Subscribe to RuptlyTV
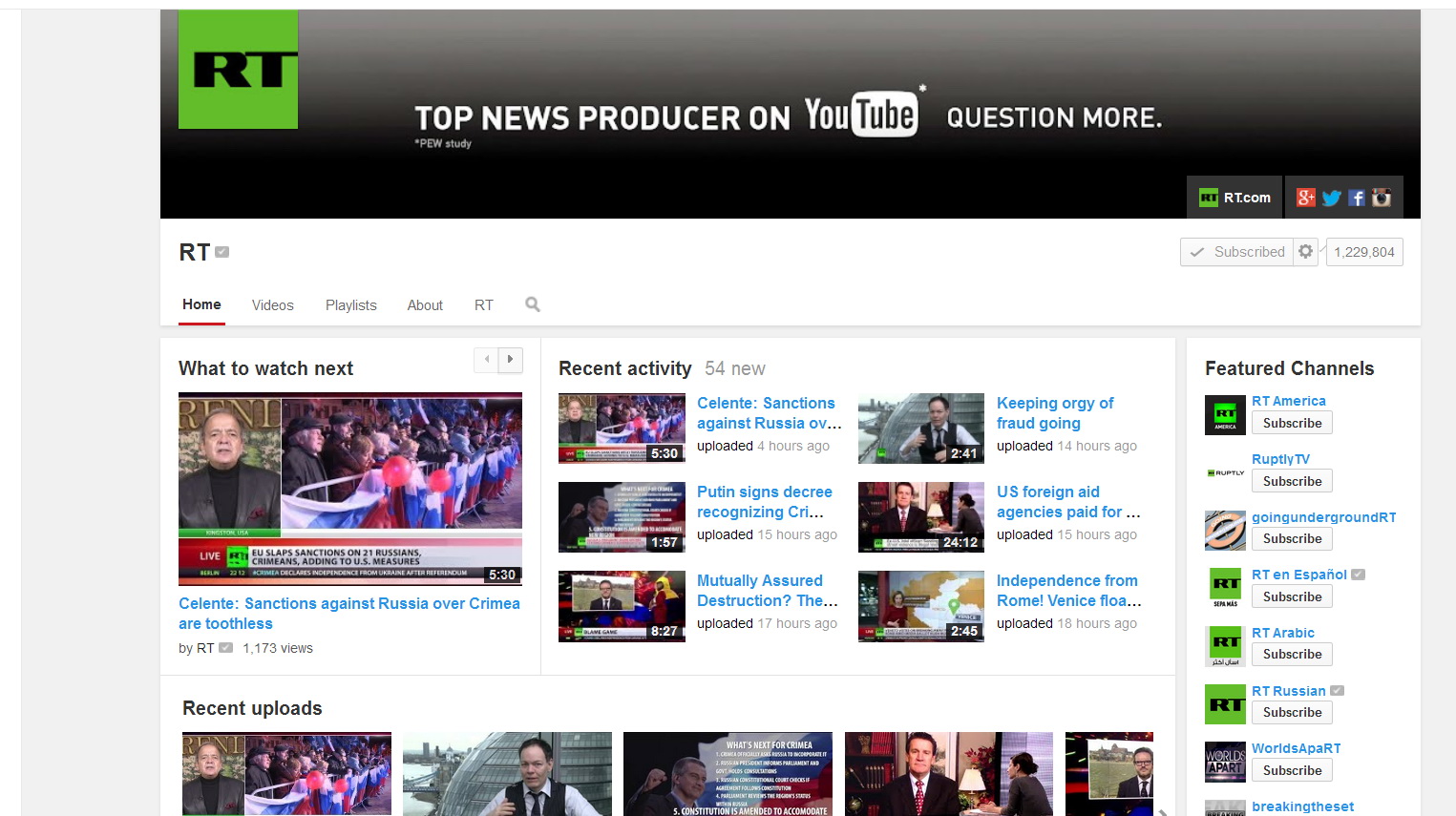 1293,481
